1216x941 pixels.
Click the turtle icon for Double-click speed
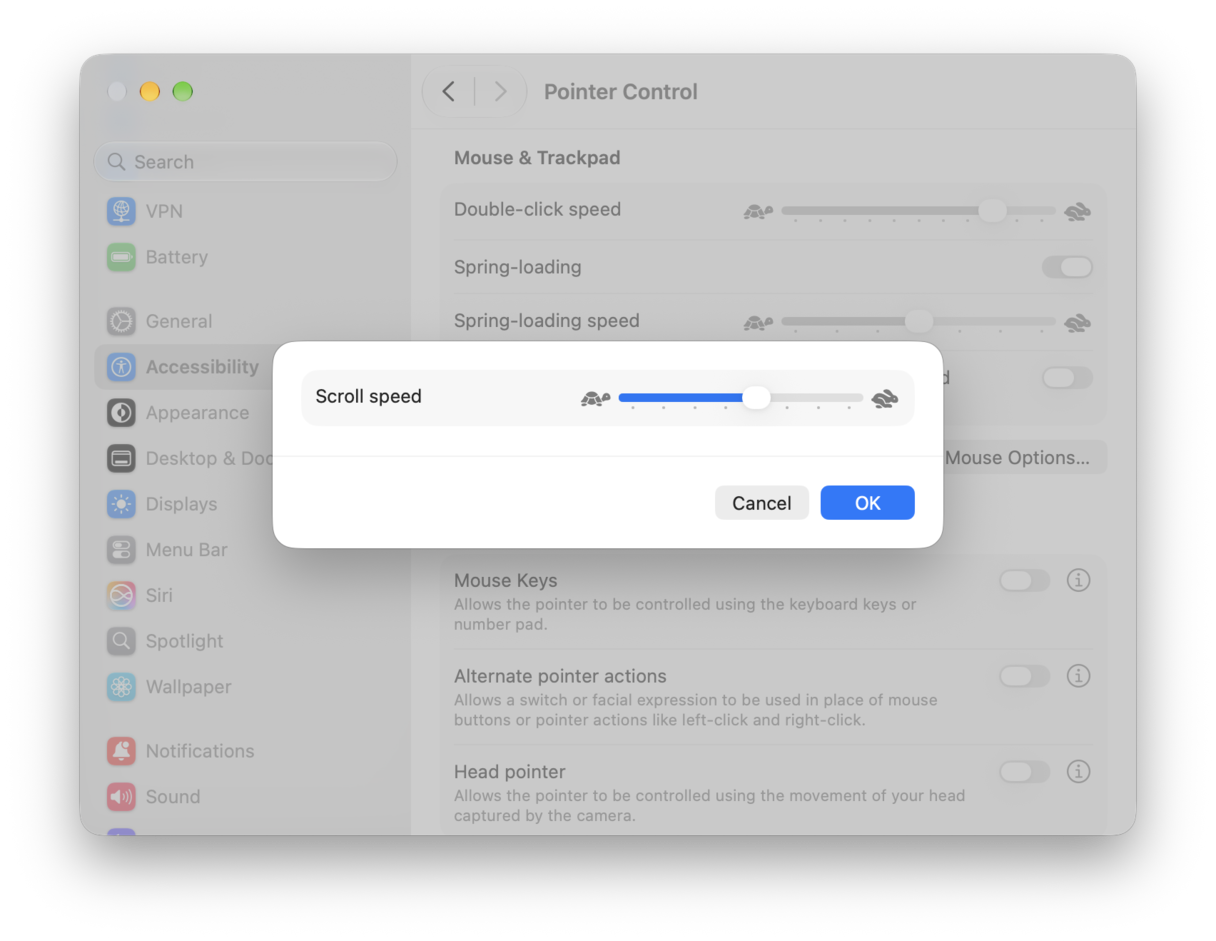[x=758, y=212]
